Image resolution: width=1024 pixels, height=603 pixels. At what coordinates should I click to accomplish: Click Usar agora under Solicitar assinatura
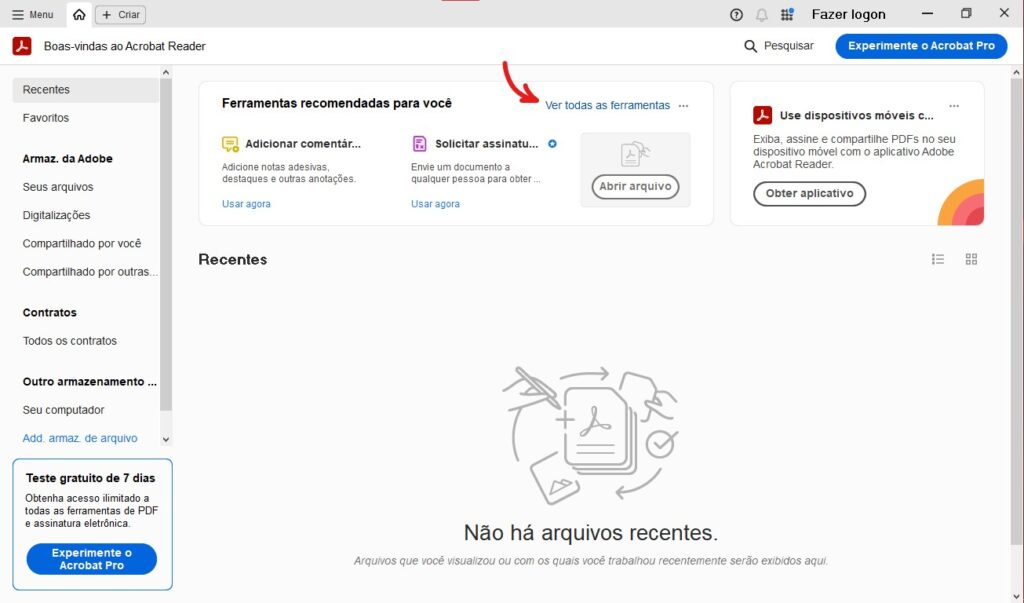(x=436, y=204)
